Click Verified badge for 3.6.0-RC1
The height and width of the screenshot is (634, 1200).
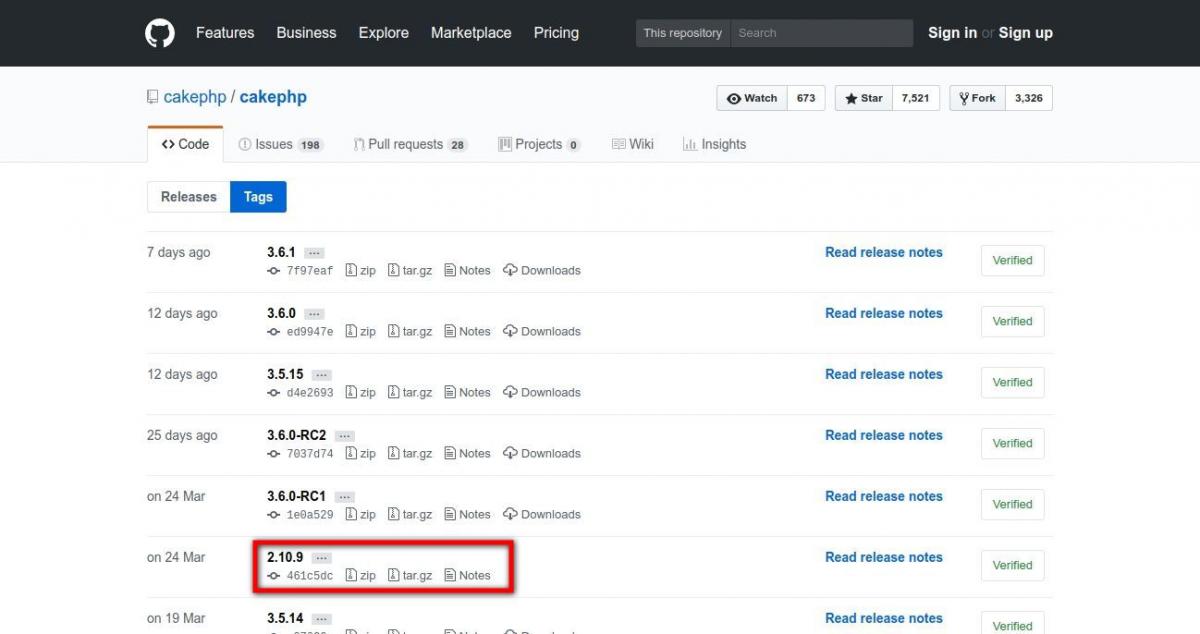pos(1012,504)
